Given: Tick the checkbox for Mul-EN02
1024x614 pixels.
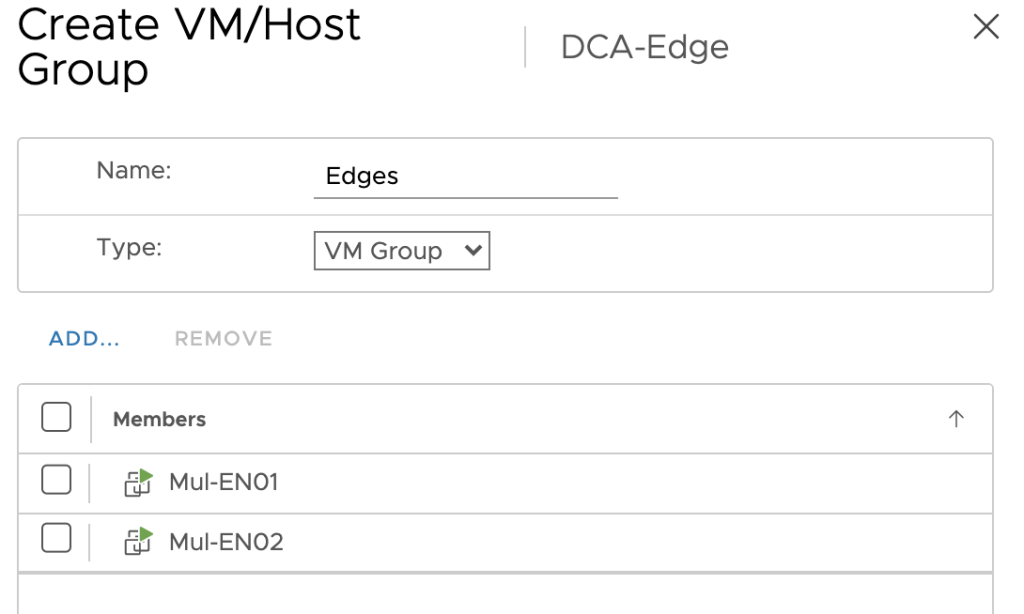Looking at the screenshot, I should coord(56,538).
